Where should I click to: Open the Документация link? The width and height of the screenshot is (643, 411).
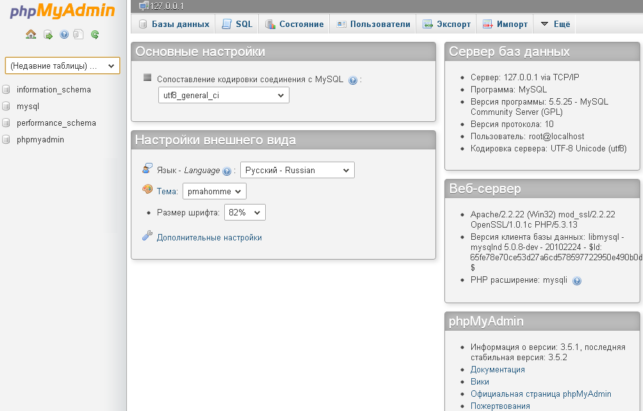497,370
